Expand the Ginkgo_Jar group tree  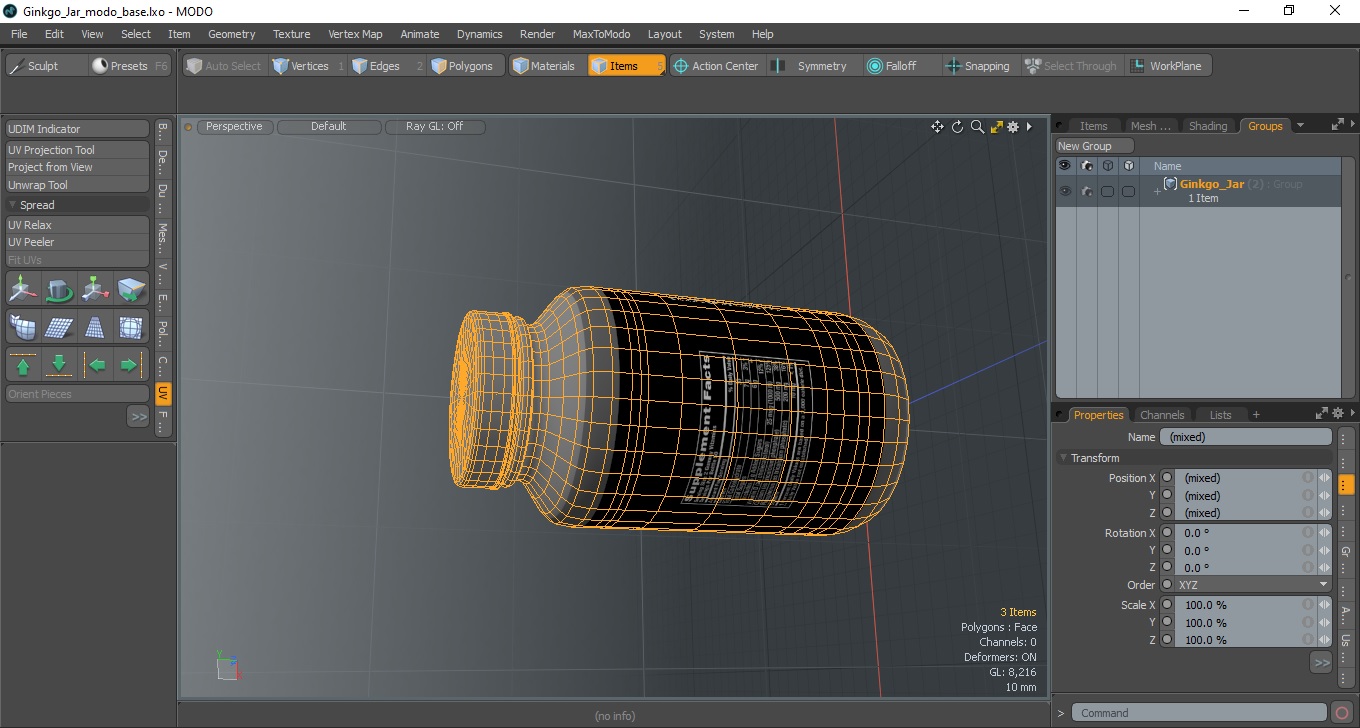coord(1157,191)
